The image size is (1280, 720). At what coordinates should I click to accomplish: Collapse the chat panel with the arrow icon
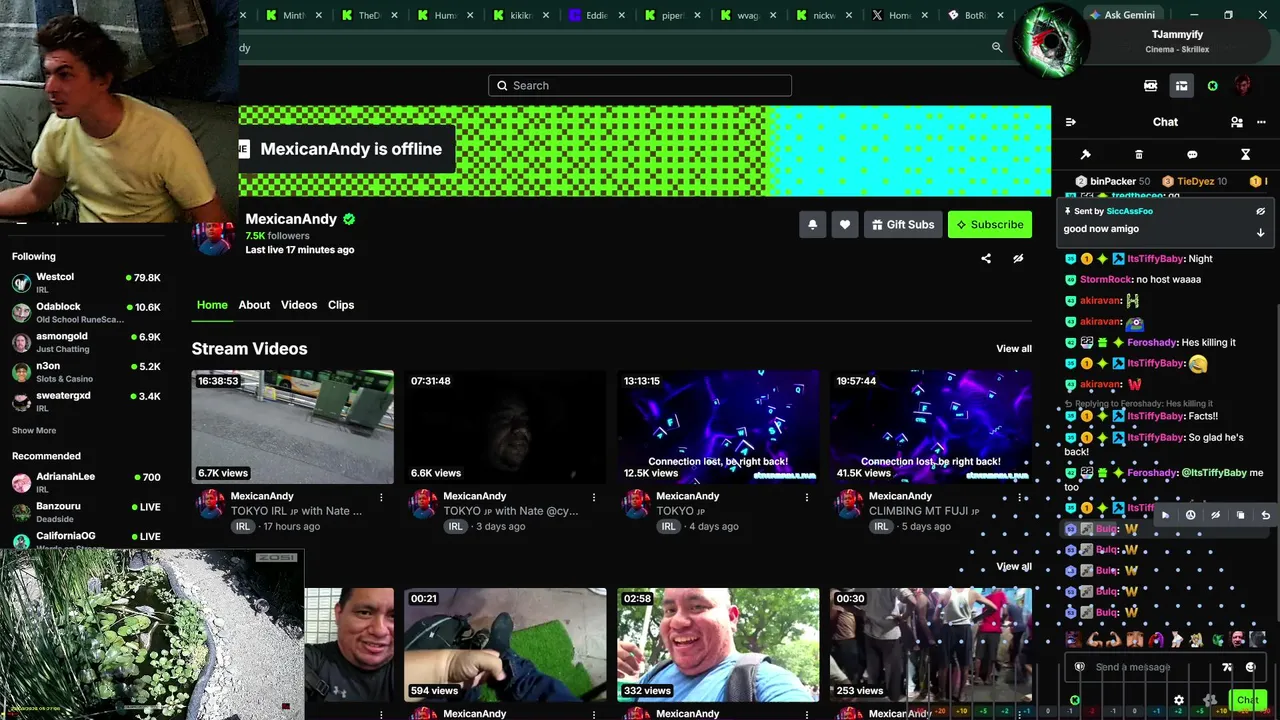coord(1070,122)
